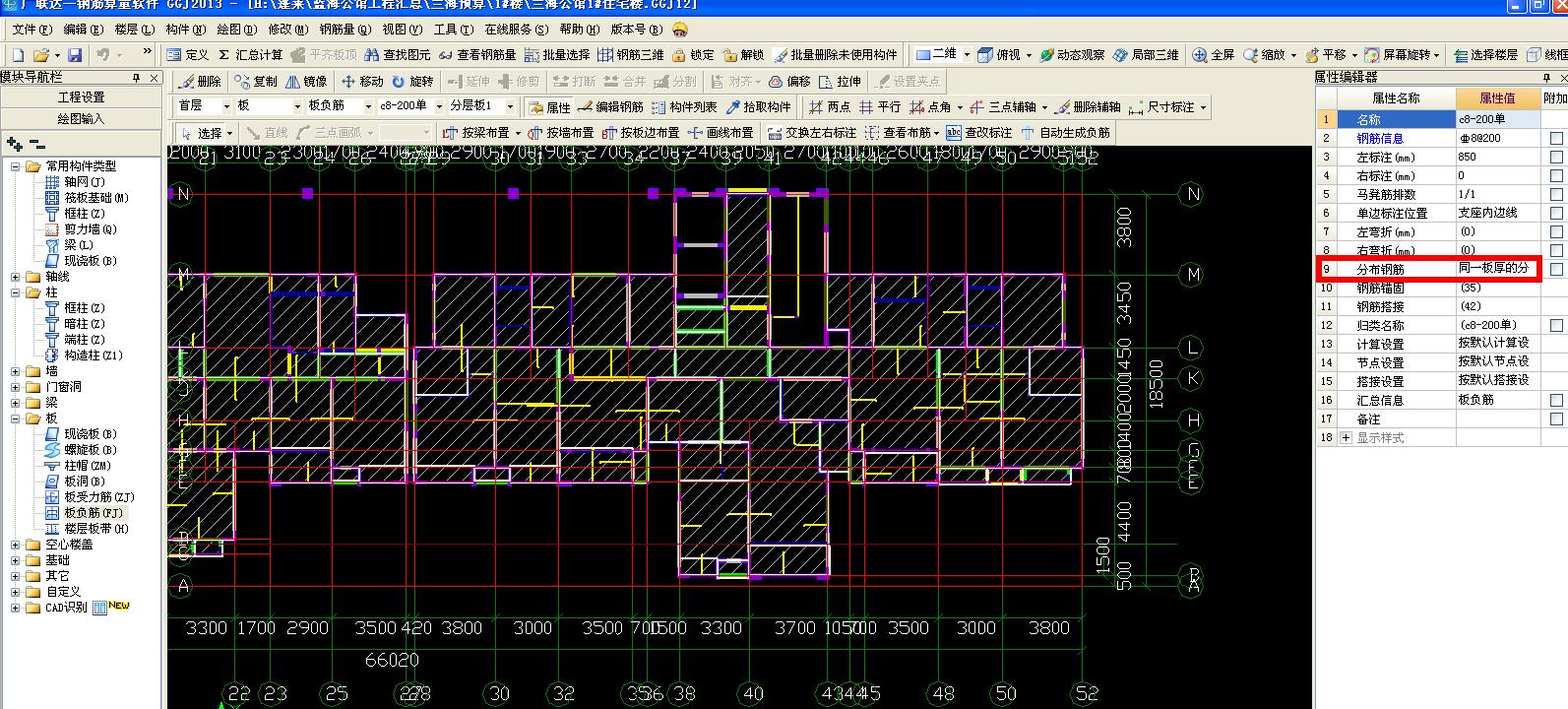Image resolution: width=1568 pixels, height=709 pixels.
Task: Expand the 轴线 tree folder
Action: click(x=16, y=277)
